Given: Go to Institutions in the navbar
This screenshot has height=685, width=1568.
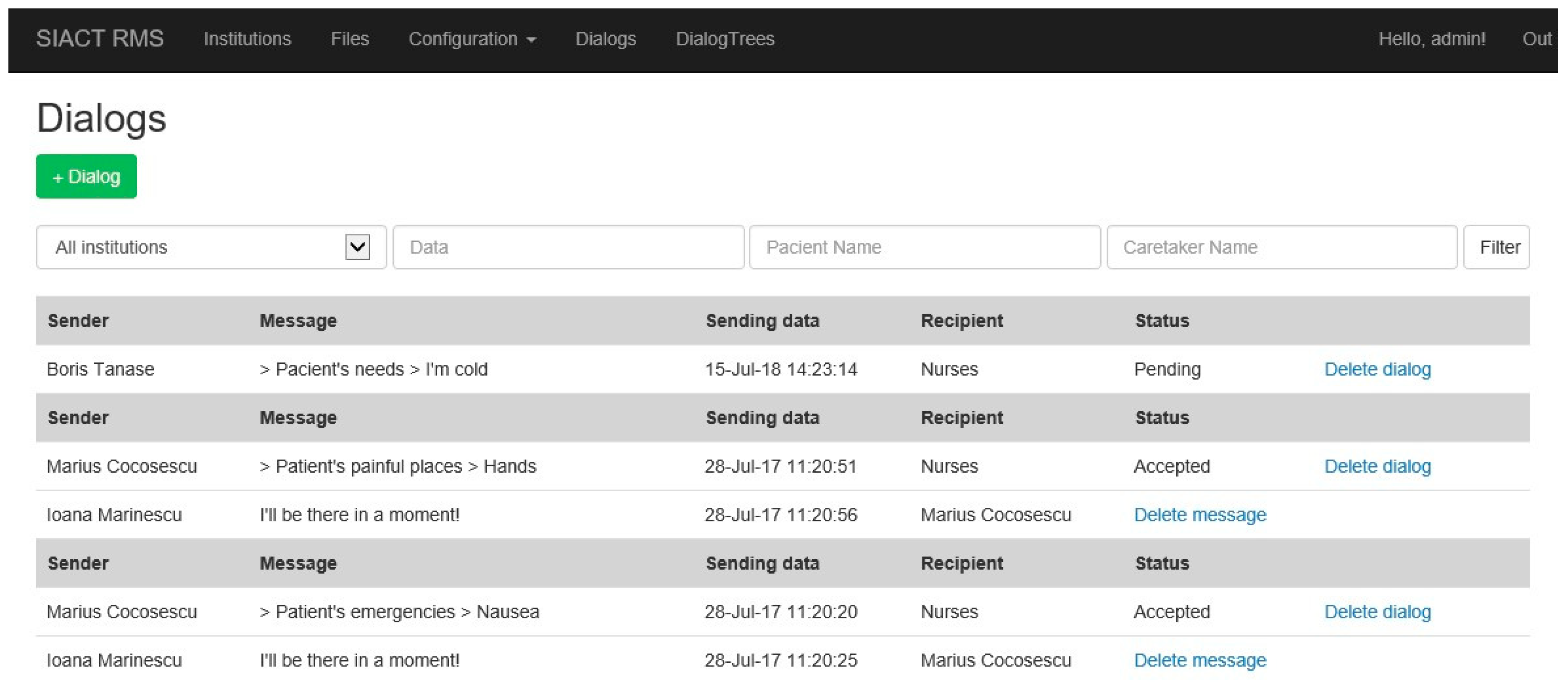Looking at the screenshot, I should point(247,39).
